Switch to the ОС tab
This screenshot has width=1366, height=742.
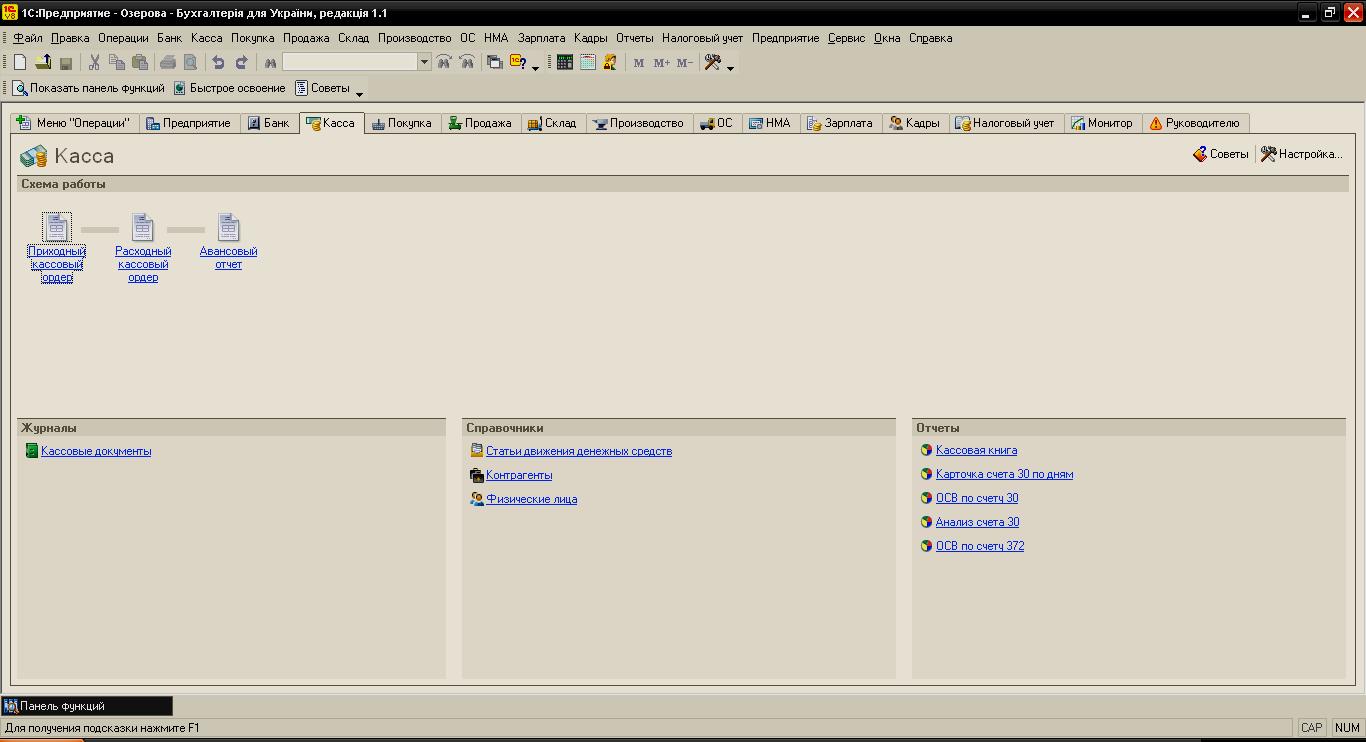[x=716, y=123]
